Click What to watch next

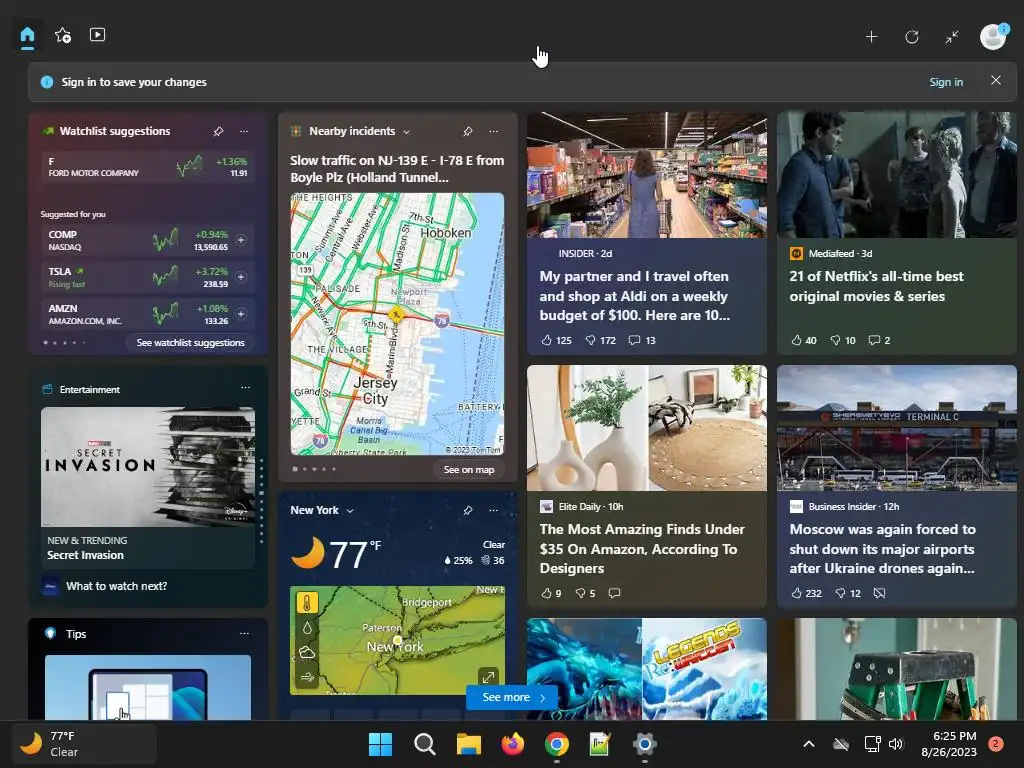coord(116,586)
